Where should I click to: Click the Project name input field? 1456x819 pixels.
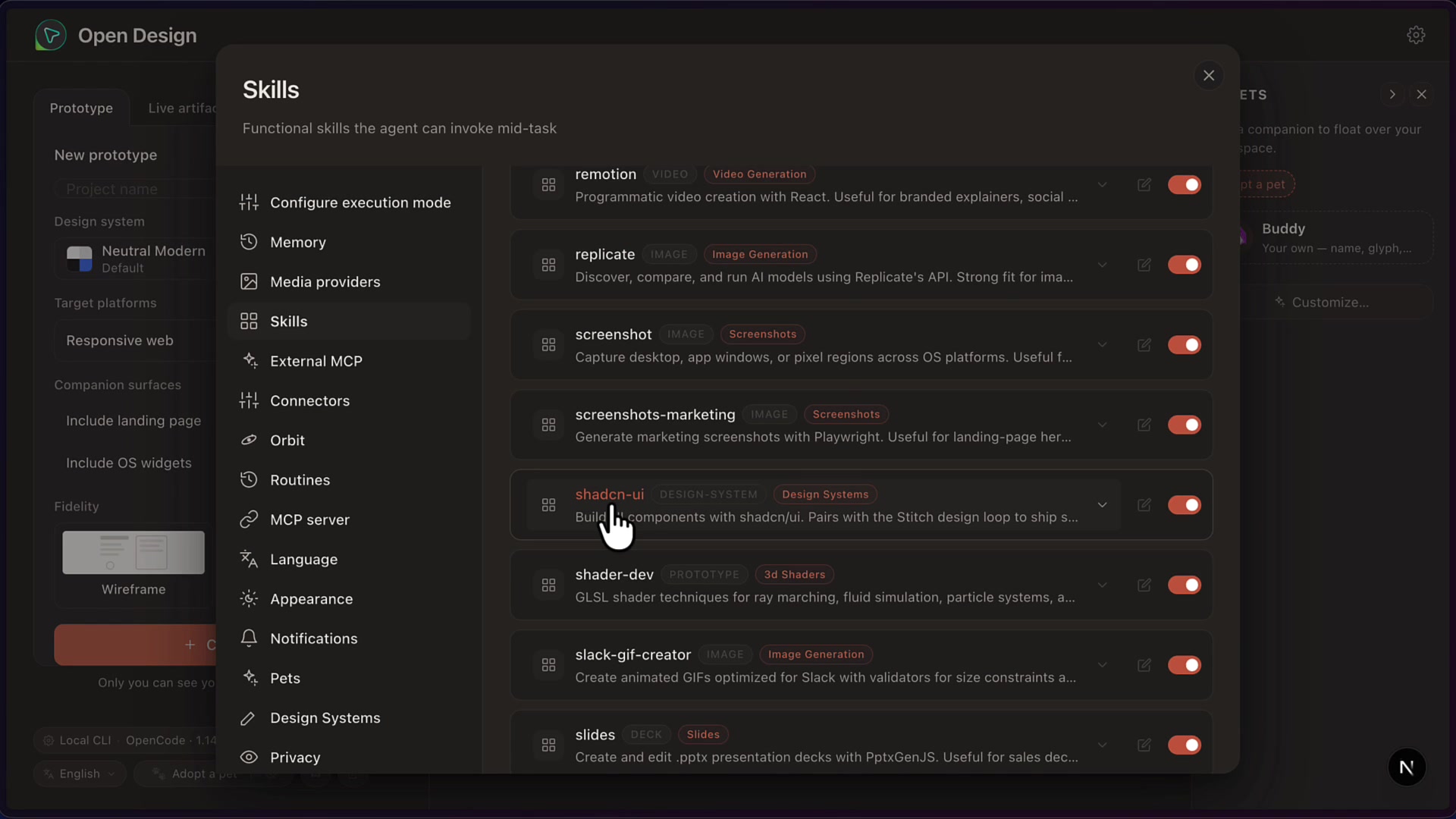135,189
